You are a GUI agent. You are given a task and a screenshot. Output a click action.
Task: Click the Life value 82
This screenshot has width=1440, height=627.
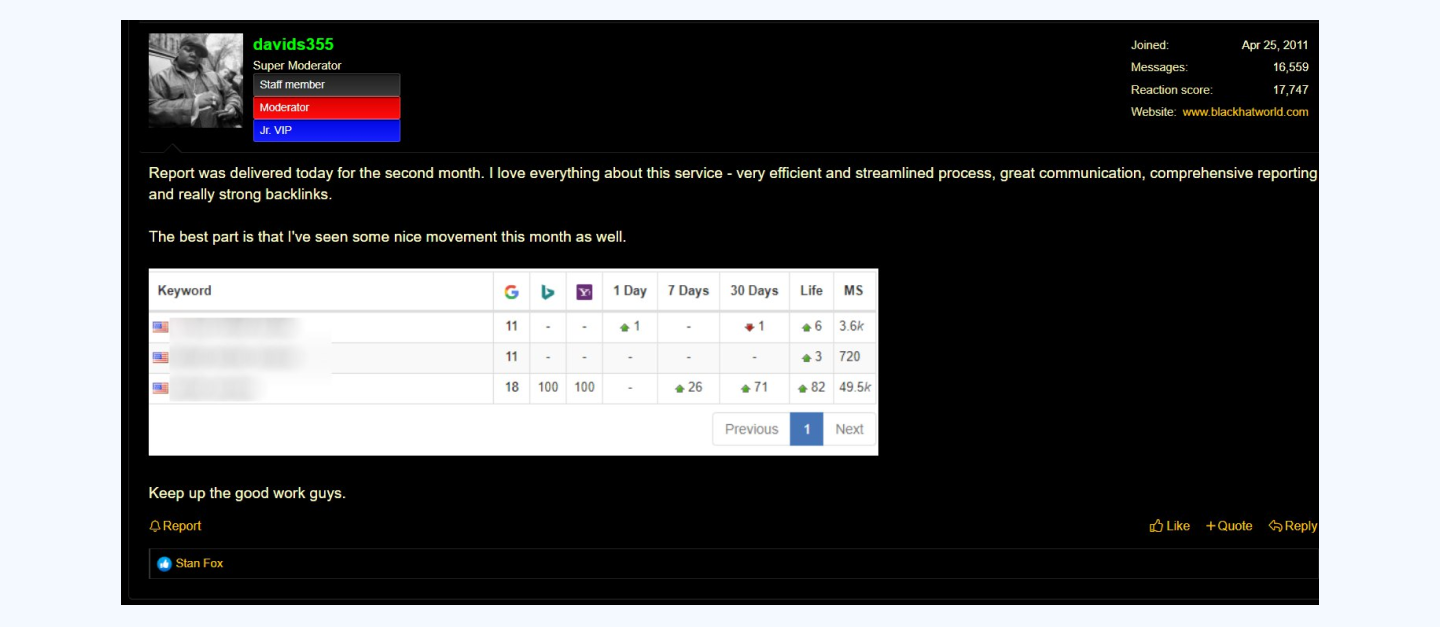click(x=812, y=387)
